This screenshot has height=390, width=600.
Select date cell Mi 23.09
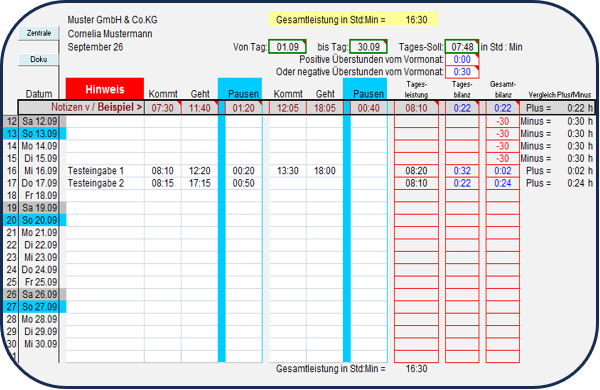39,257
